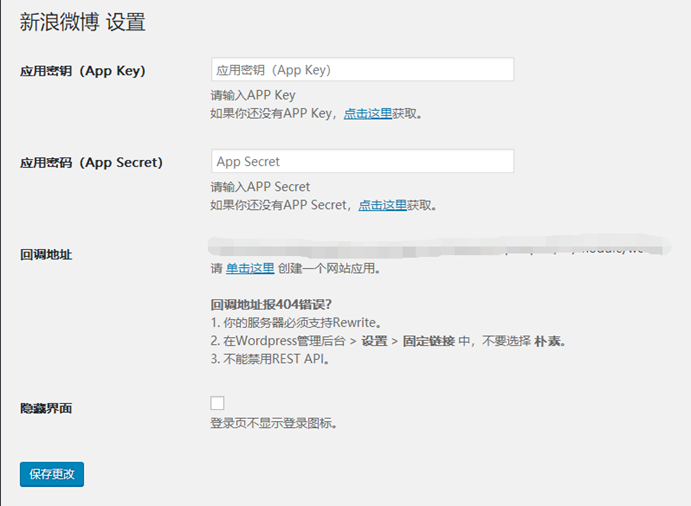Click the 保存更改 button
The height and width of the screenshot is (506, 691).
point(52,474)
